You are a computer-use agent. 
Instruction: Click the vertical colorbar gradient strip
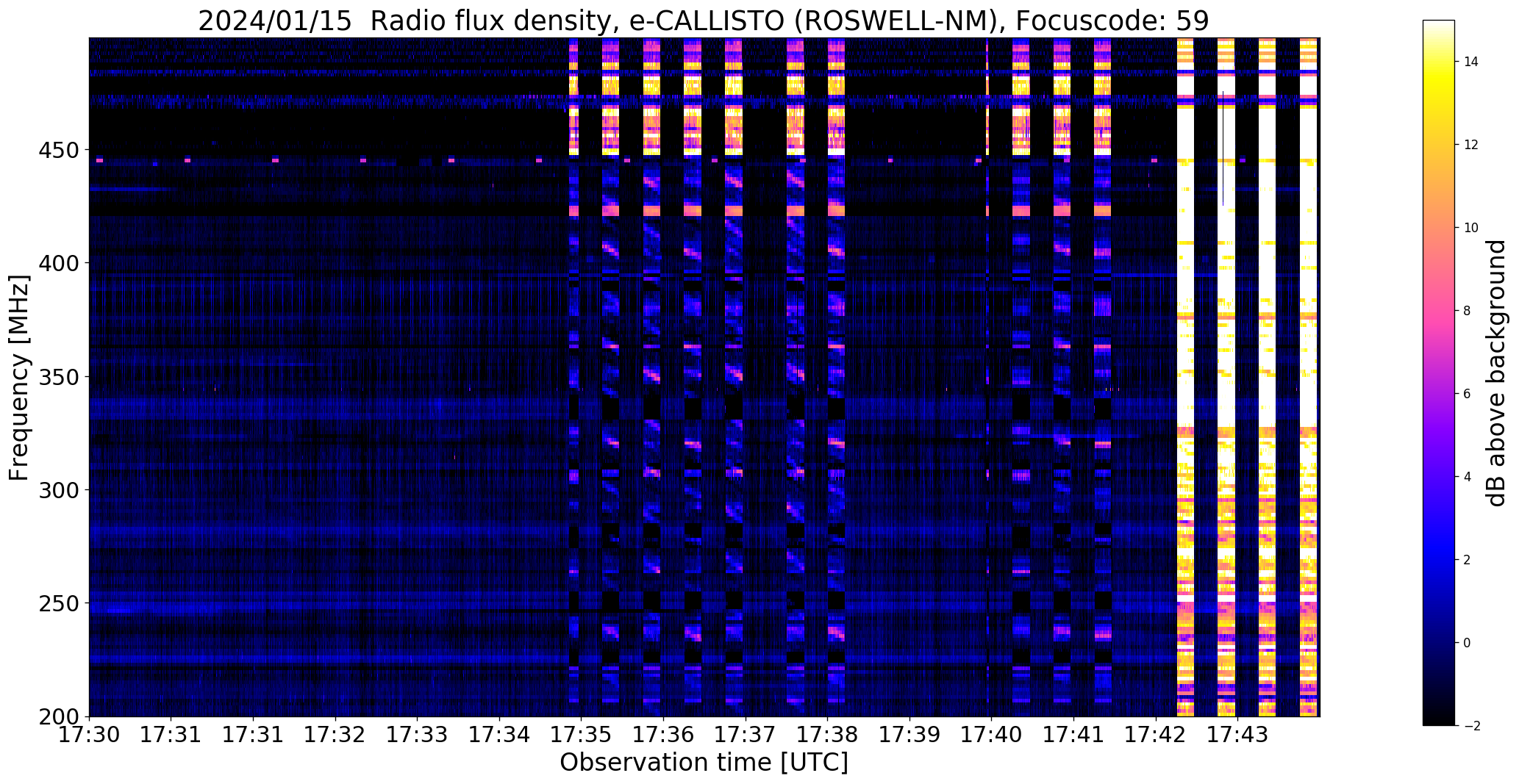coord(1439,373)
